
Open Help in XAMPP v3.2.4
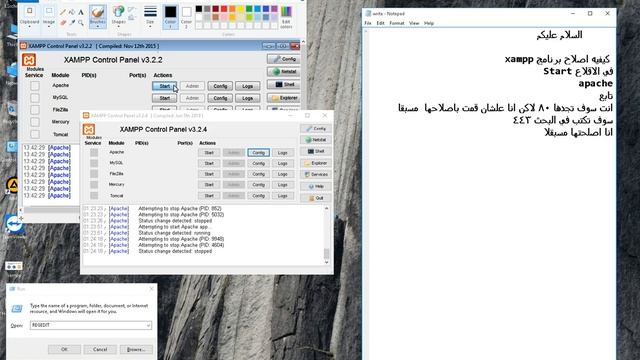(x=316, y=187)
